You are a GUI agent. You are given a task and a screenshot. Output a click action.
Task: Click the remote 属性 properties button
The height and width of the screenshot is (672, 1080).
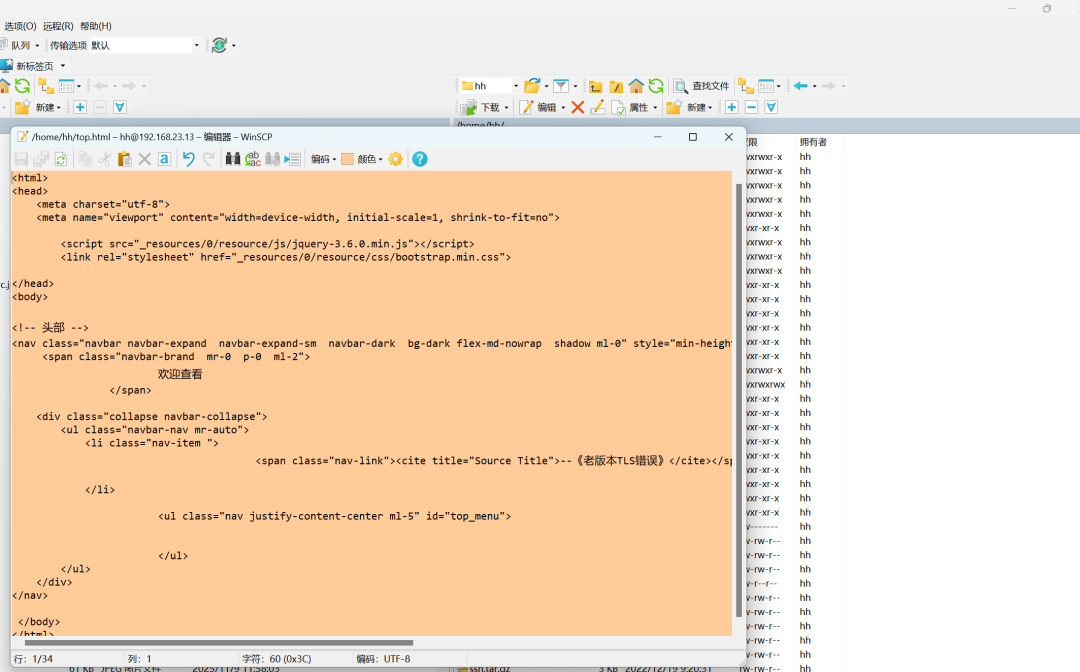pyautogui.click(x=630, y=107)
